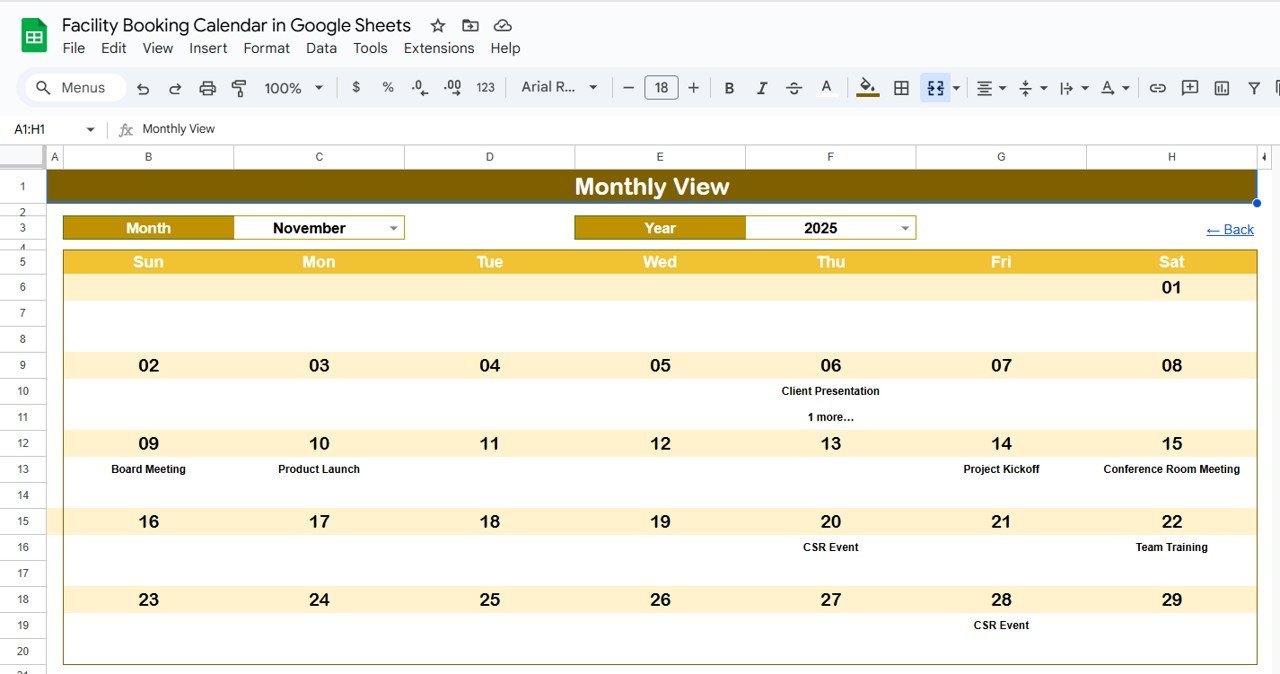Star this spreadsheet document
1280x674 pixels.
click(437, 26)
